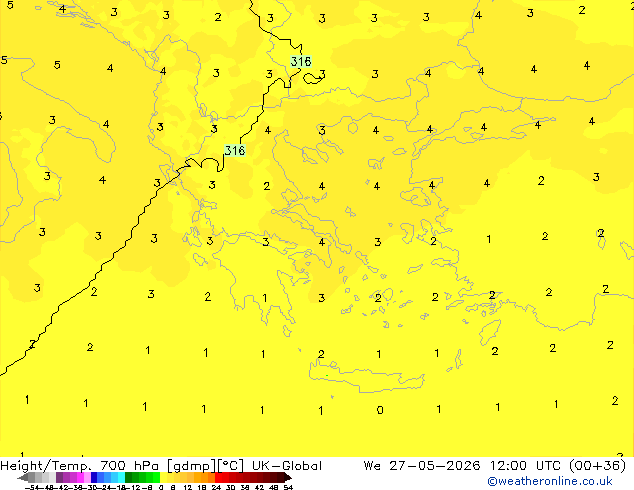Click the dark blue swatch in the temperature legend
This screenshot has width=634, height=490.
(x=94, y=477)
